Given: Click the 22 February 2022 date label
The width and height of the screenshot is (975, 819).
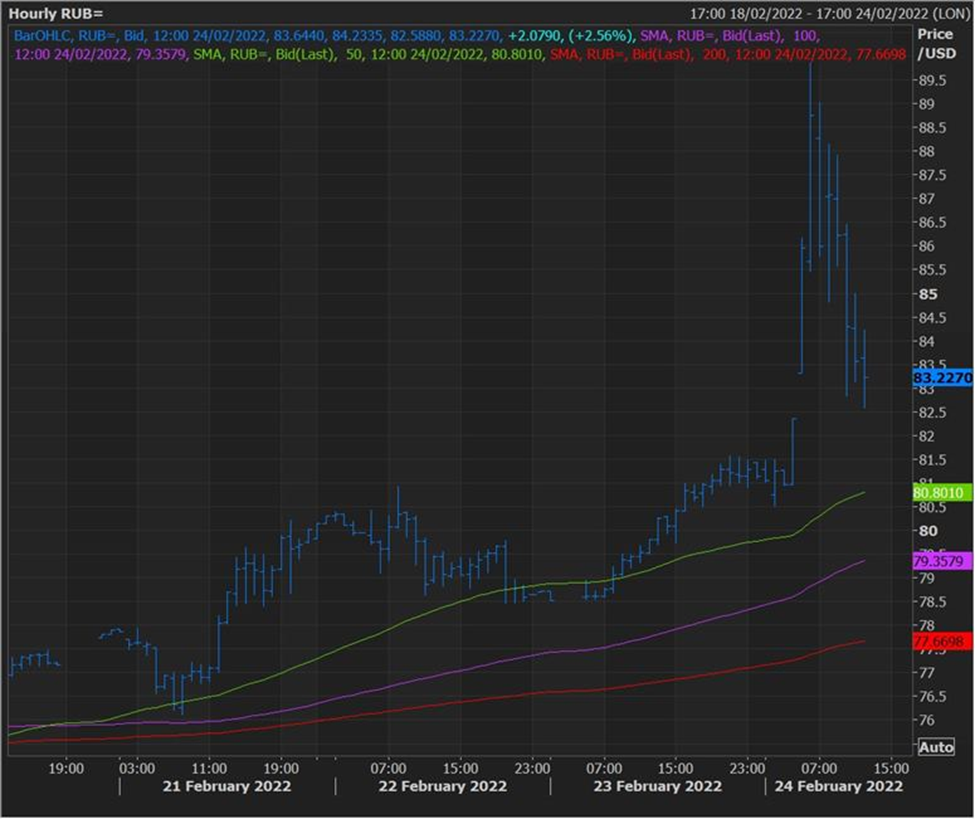Looking at the screenshot, I should tap(442, 786).
